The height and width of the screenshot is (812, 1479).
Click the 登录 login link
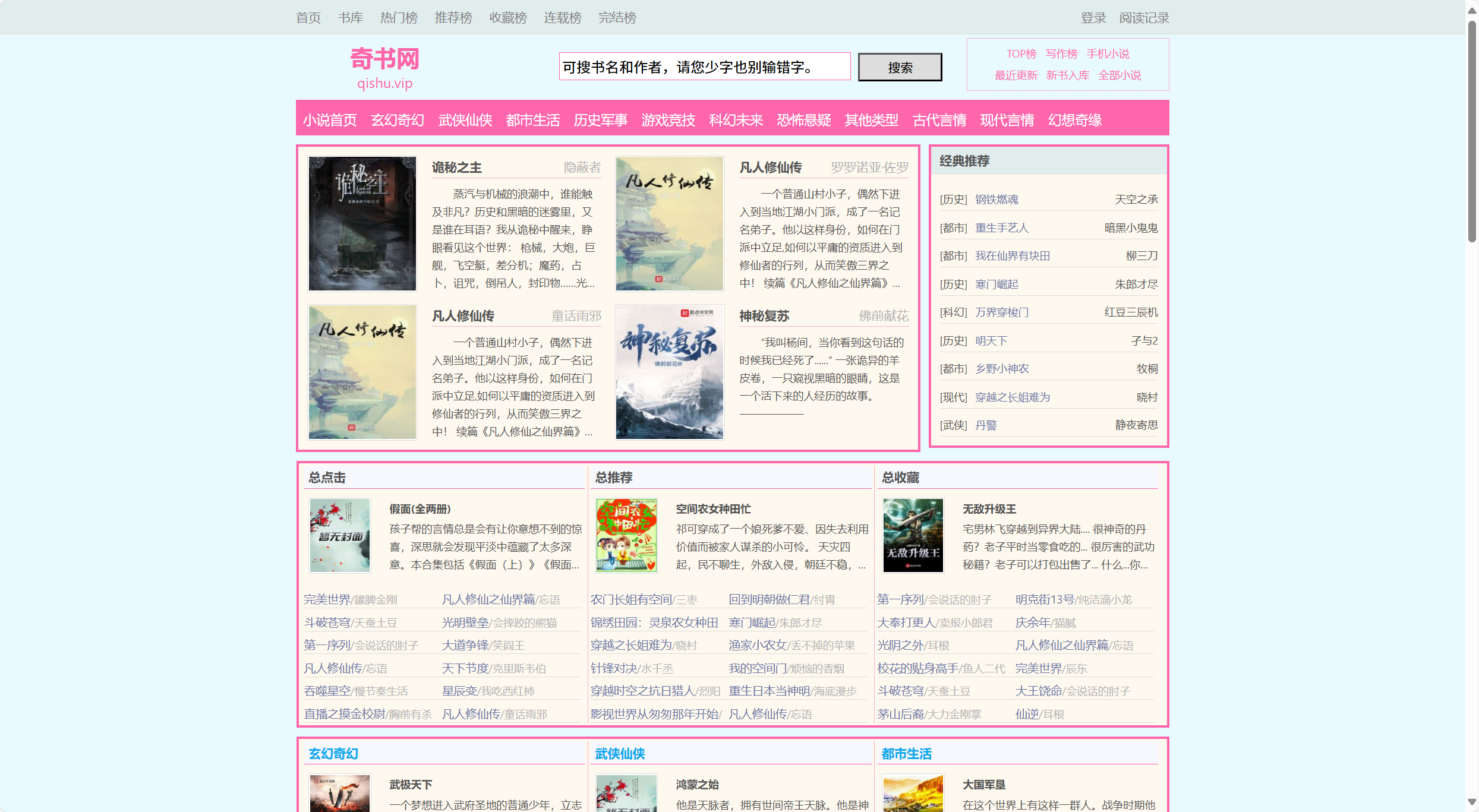coord(1093,18)
